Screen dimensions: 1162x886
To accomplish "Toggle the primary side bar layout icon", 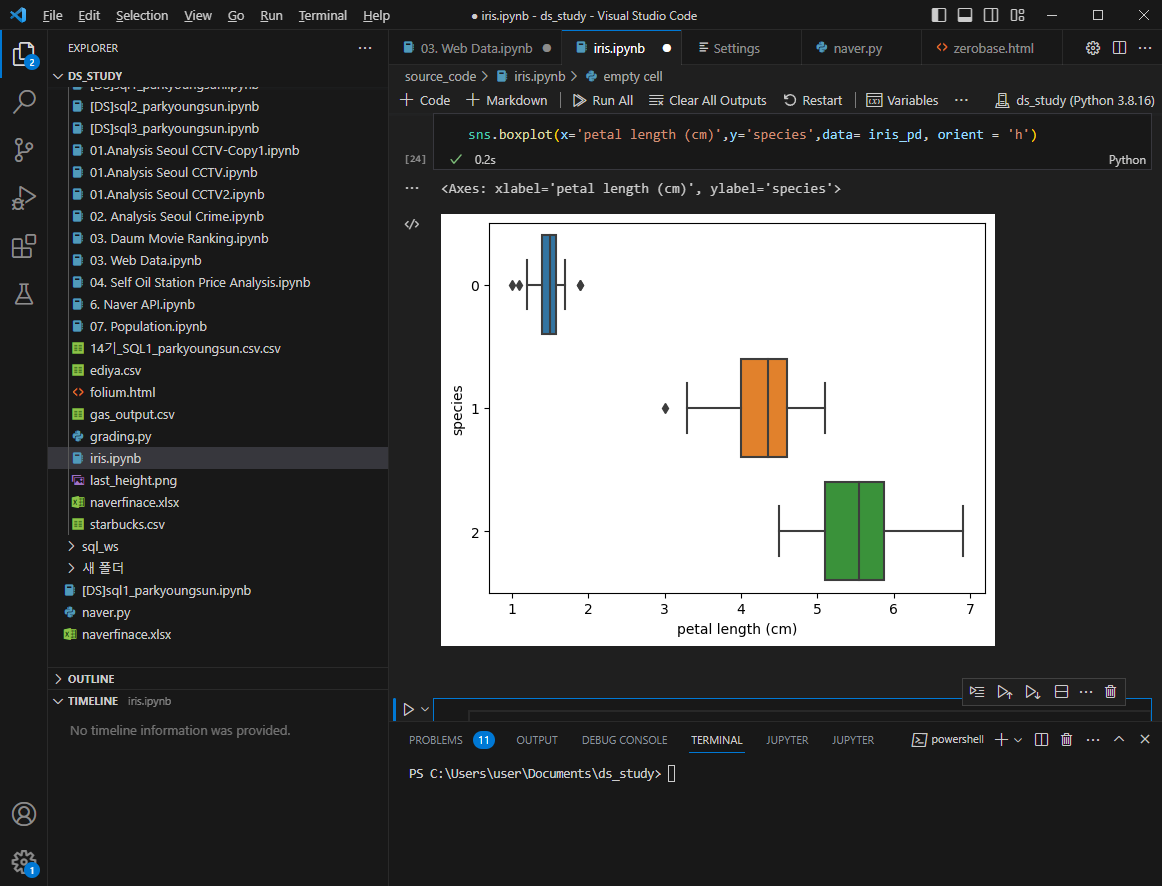I will 938,15.
